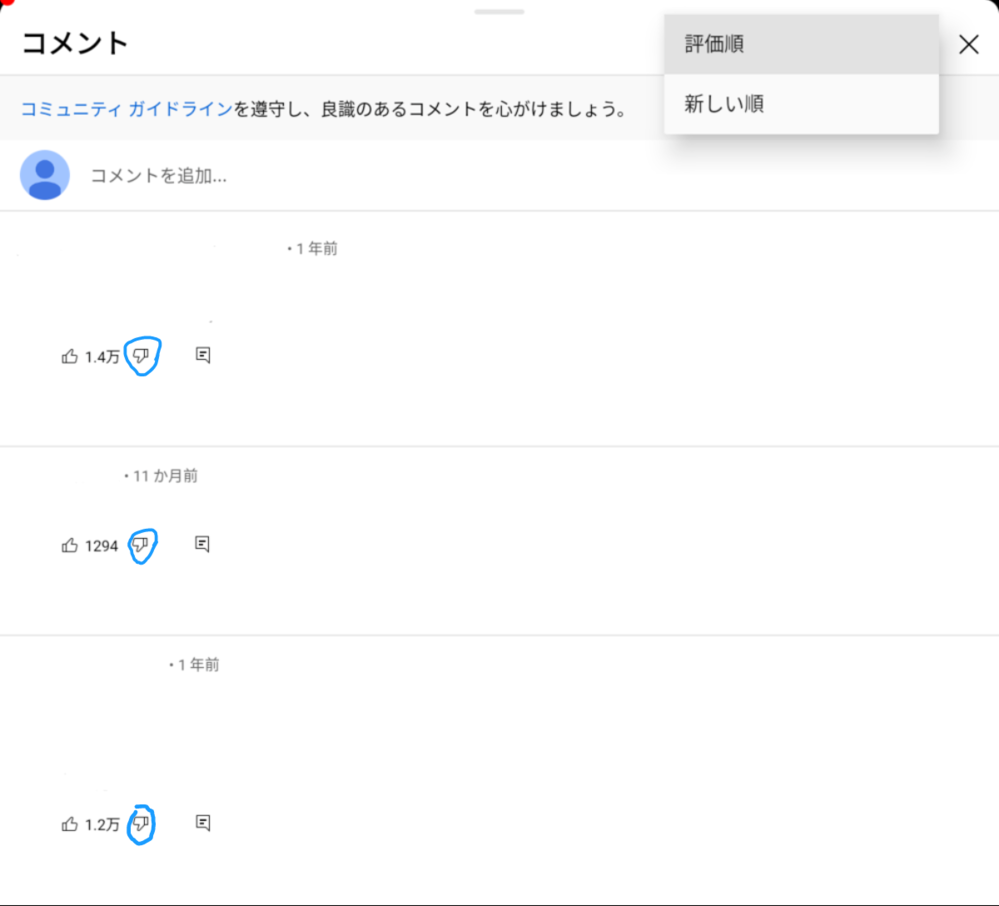Dislike the comment with 1294 likes
Viewport: 999px width, 906px height.
(x=141, y=545)
